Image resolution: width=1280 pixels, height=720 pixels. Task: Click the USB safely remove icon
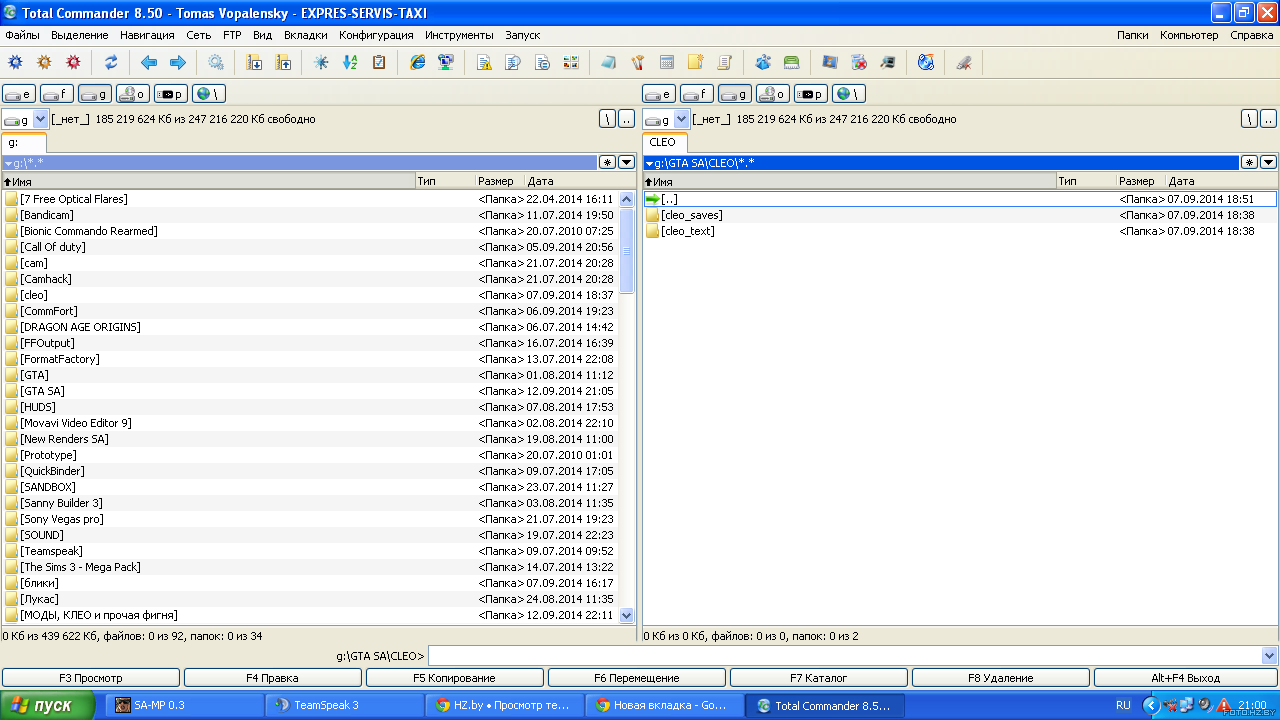point(964,62)
